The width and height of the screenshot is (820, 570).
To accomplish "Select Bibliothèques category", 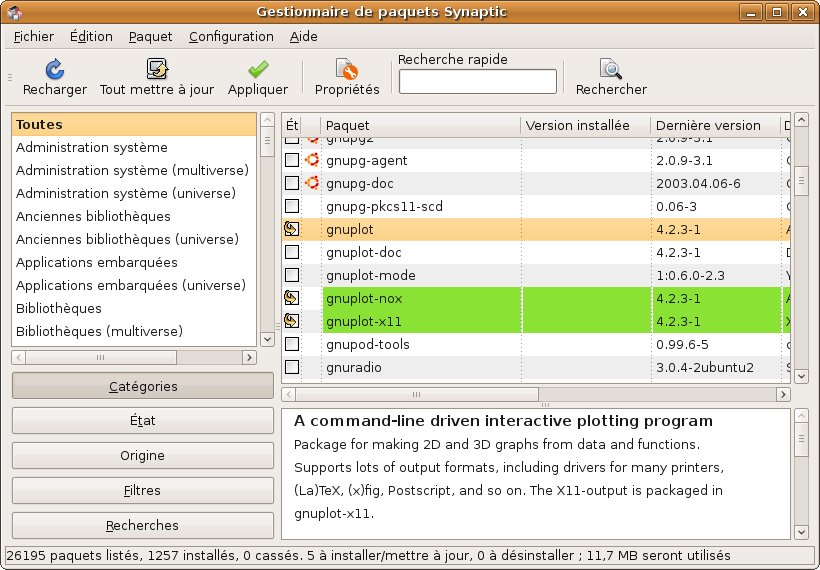I will coord(134,309).
